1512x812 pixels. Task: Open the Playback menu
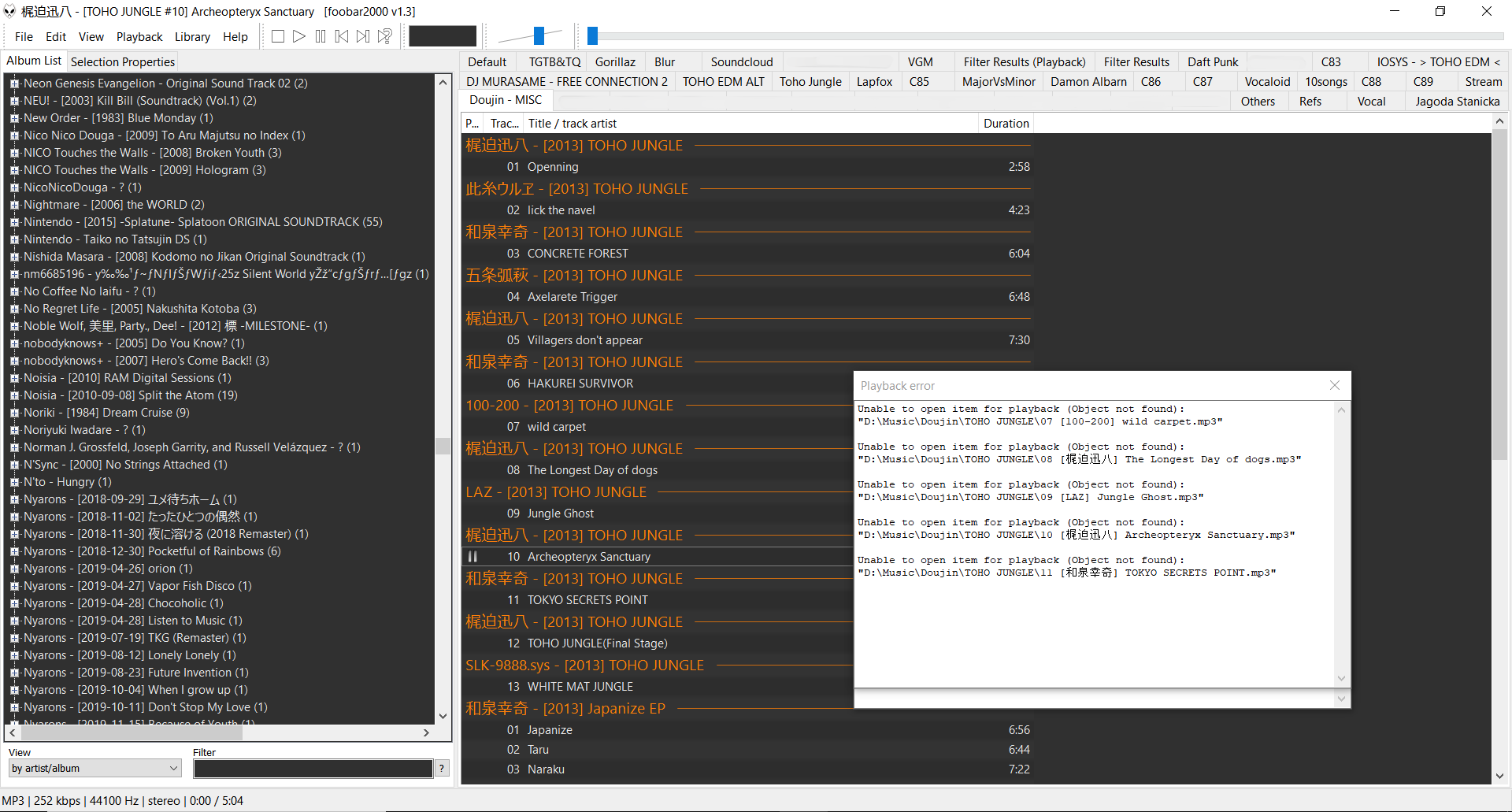coord(139,36)
